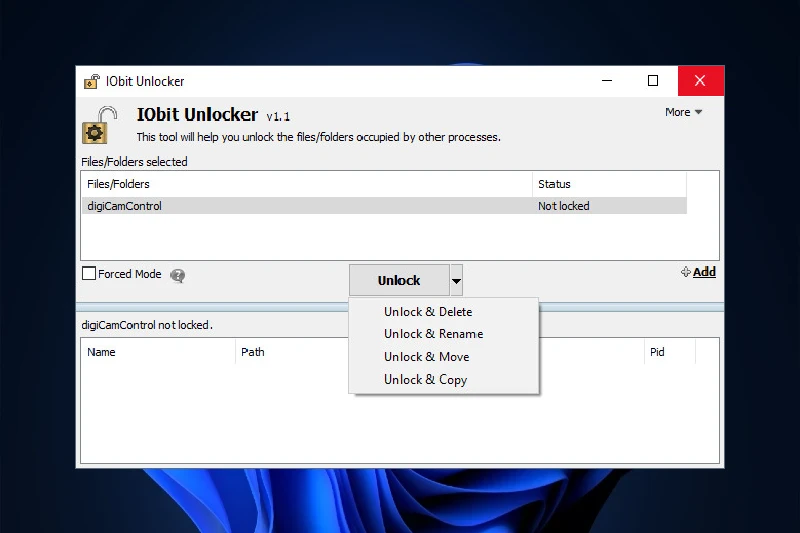Select the digiCamControl row
This screenshot has width=800, height=533.
pos(384,206)
